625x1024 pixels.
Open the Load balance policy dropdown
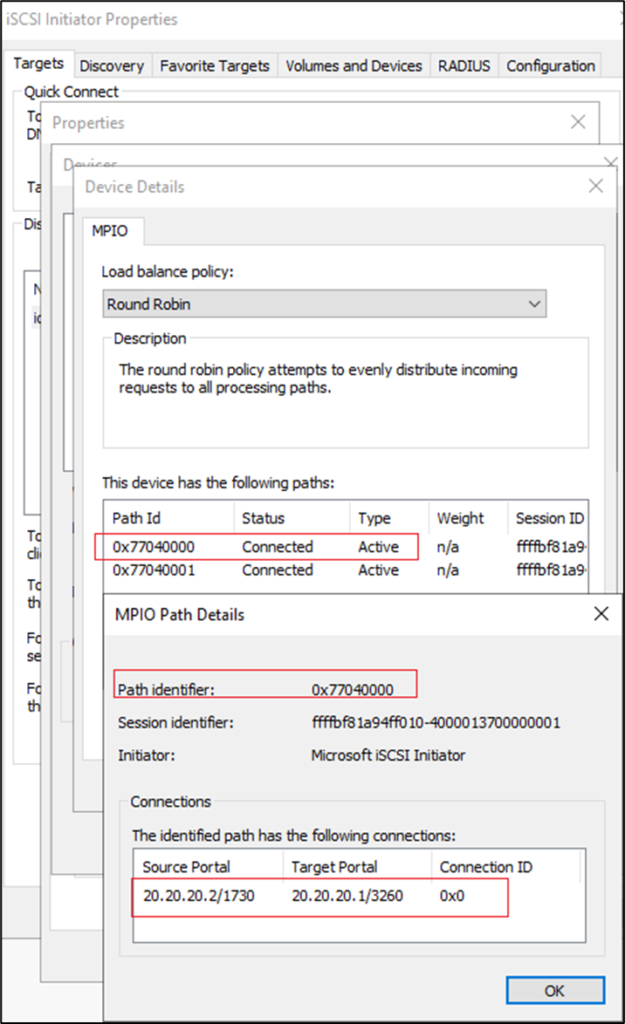tap(325, 304)
